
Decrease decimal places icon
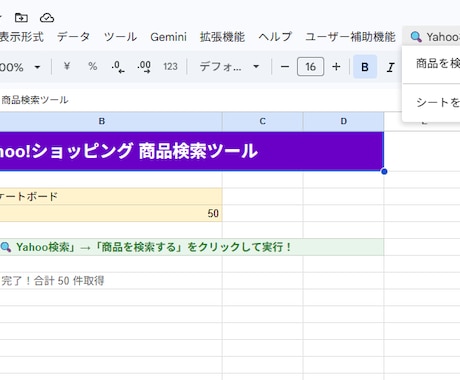(x=118, y=67)
